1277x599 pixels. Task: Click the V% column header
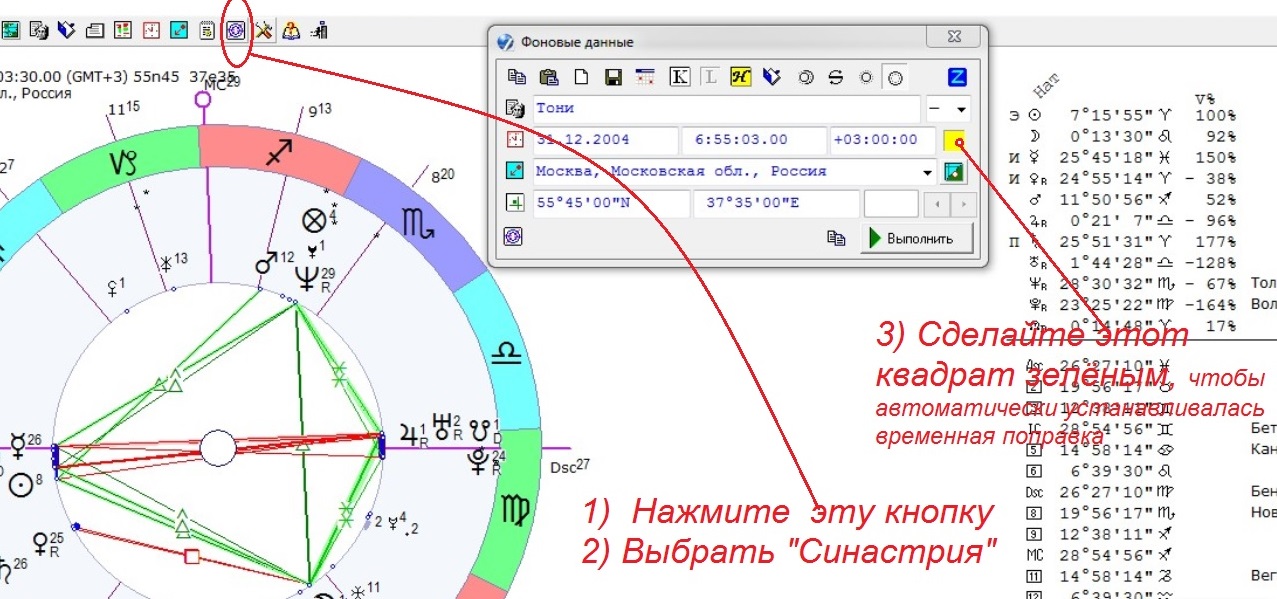pos(1205,99)
